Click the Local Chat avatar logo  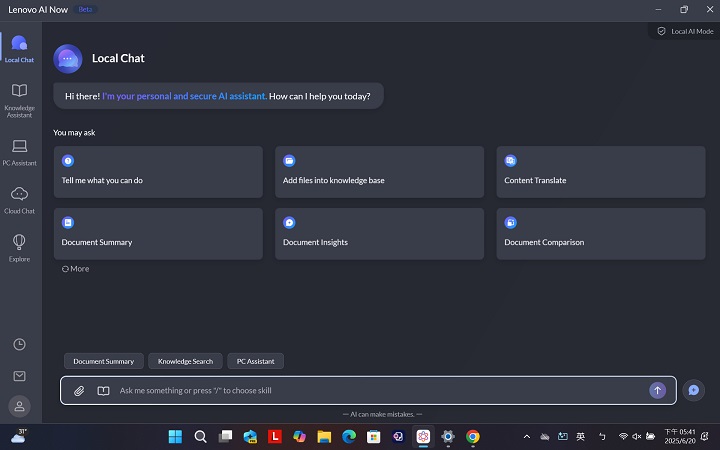click(x=68, y=58)
